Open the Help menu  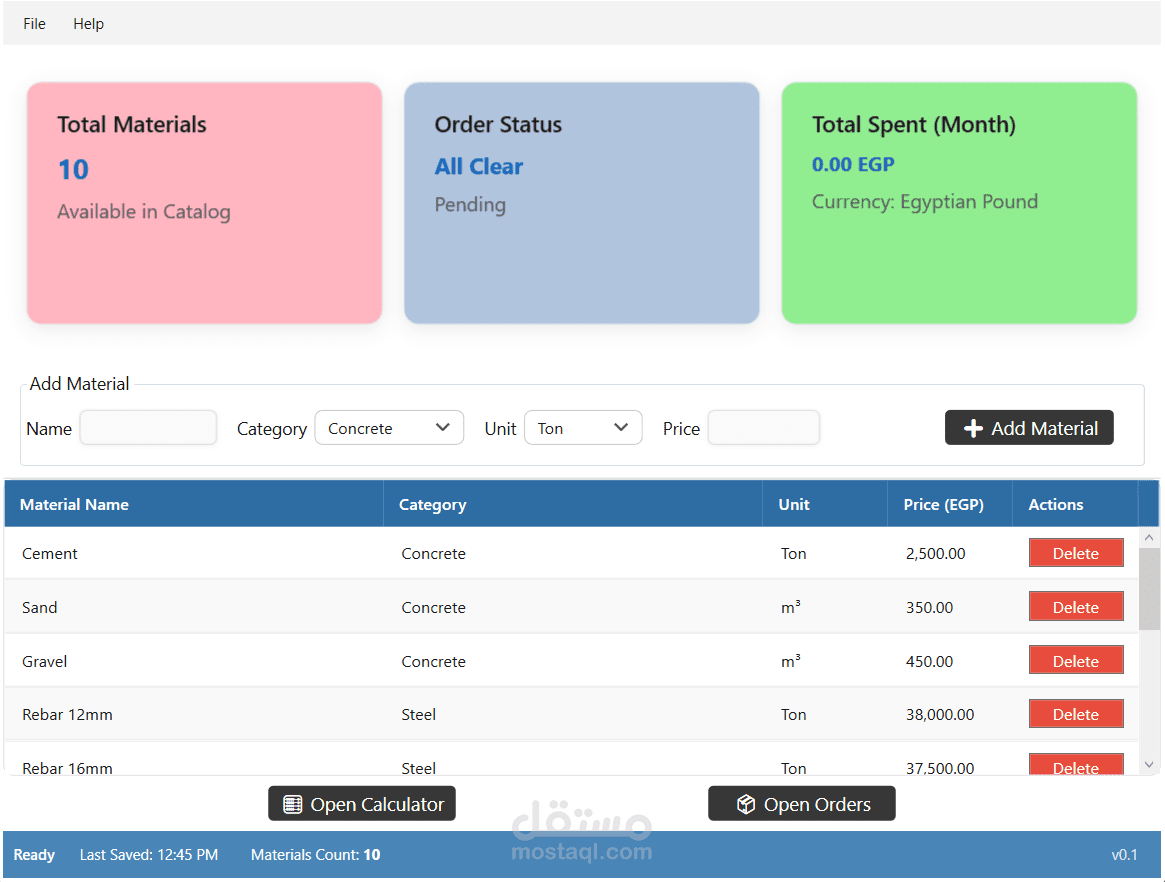pos(88,24)
